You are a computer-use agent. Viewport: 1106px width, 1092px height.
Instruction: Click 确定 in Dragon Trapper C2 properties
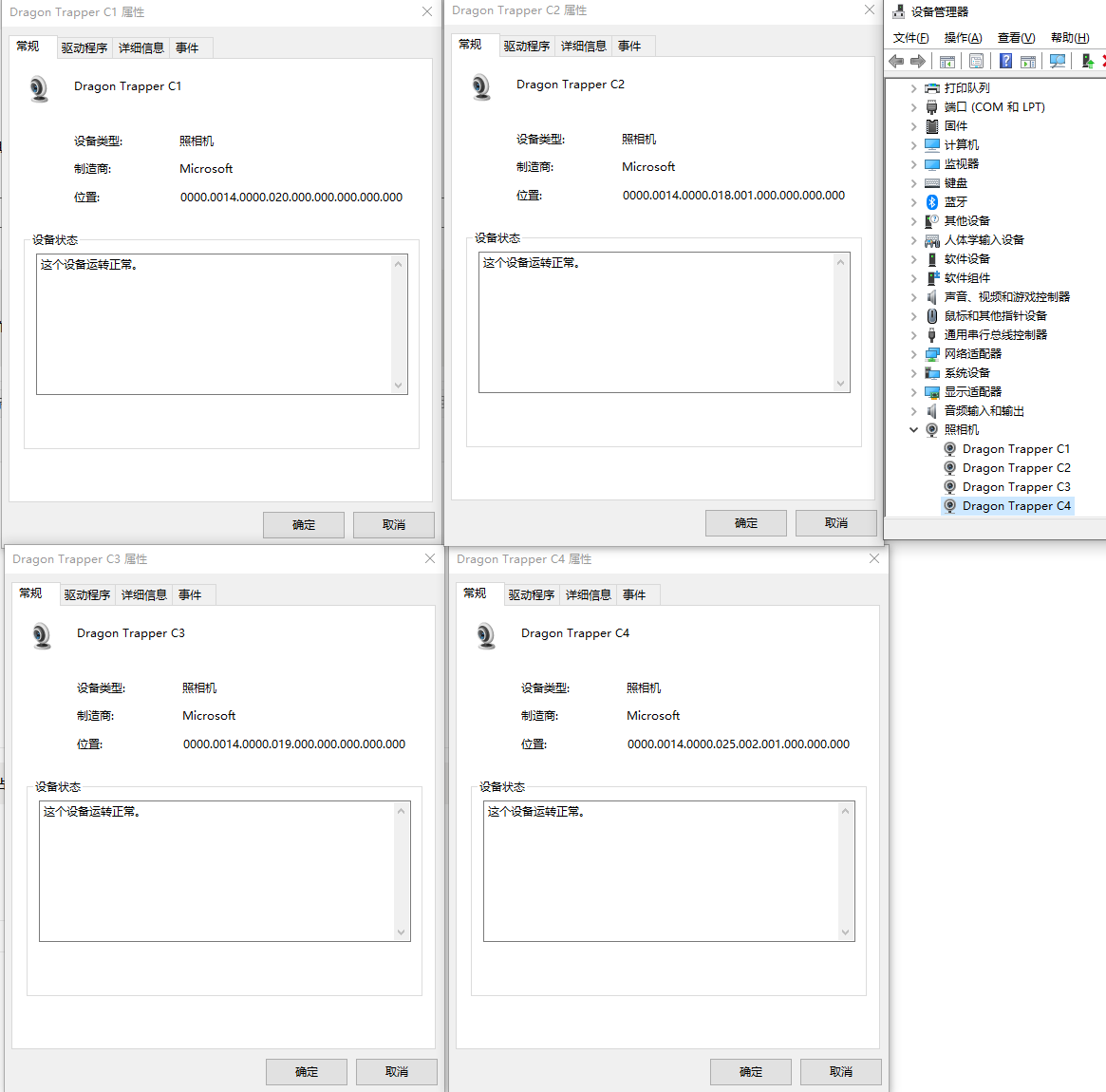point(745,522)
